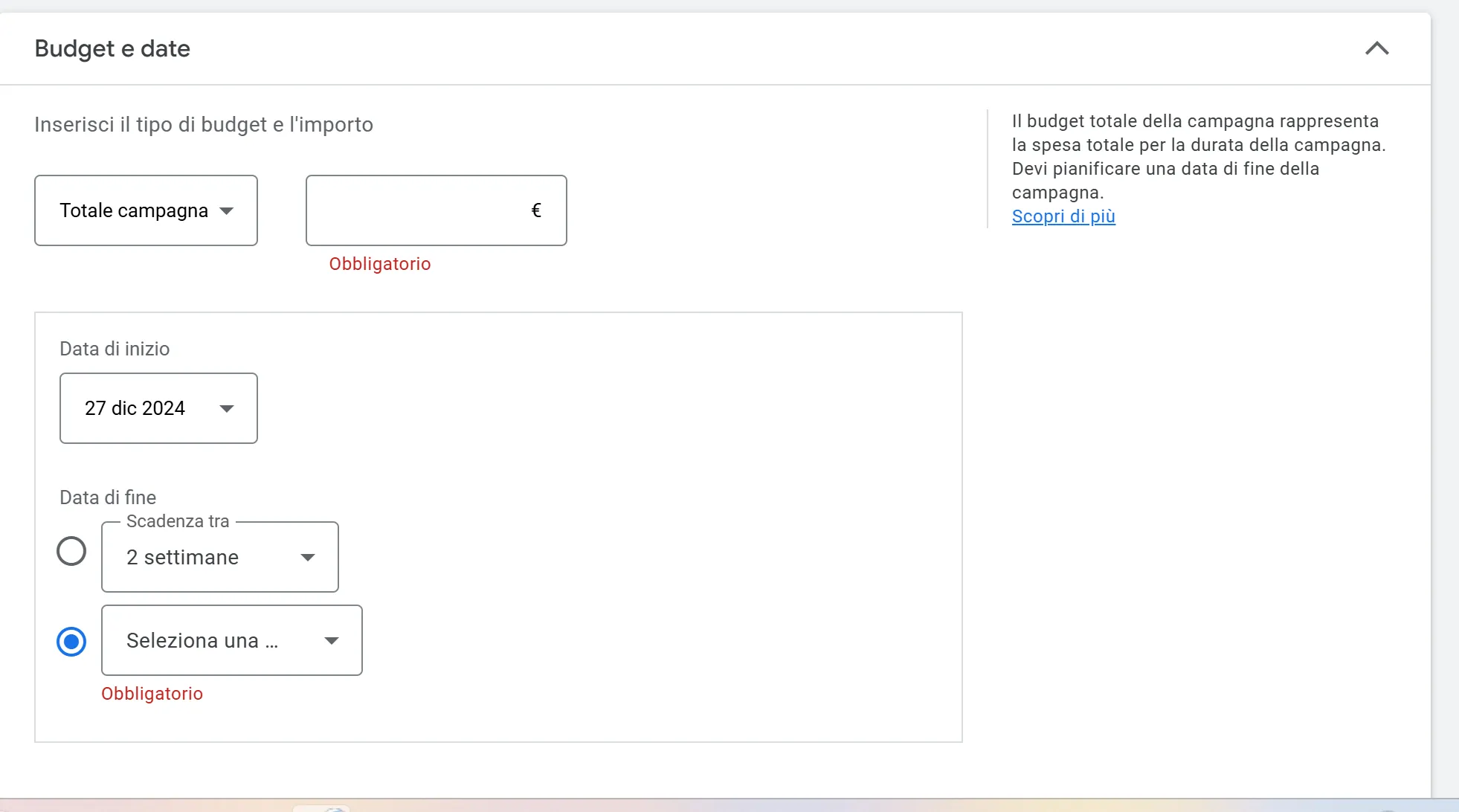Click the upward chevron icon at top right
The image size is (1459, 812).
pyautogui.click(x=1377, y=48)
